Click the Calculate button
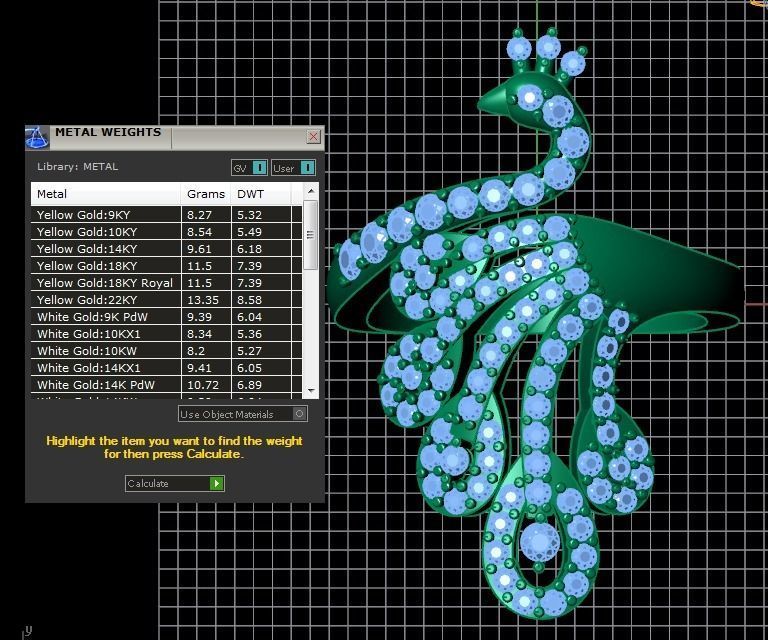Screen dimensions: 768x640 click(x=175, y=483)
